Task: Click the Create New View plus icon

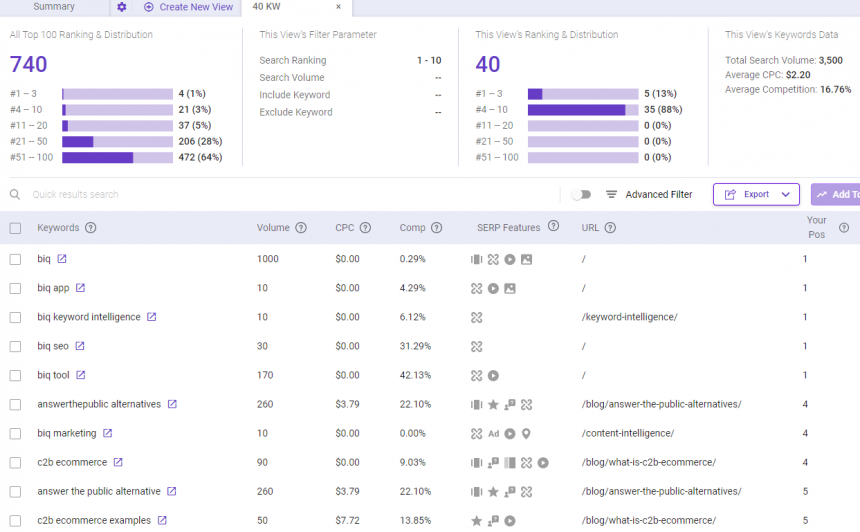Action: click(149, 7)
